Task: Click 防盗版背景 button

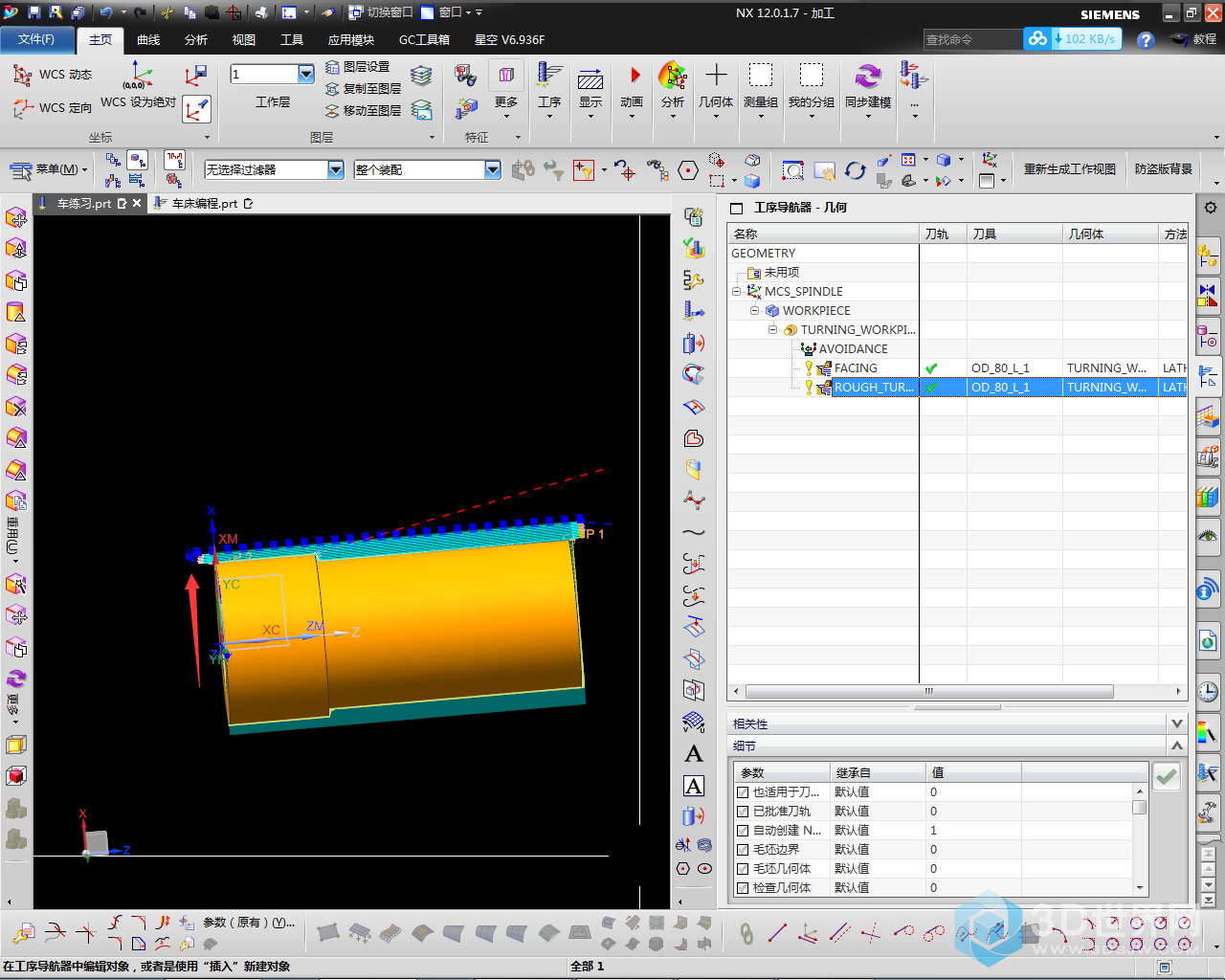Action: point(1164,169)
